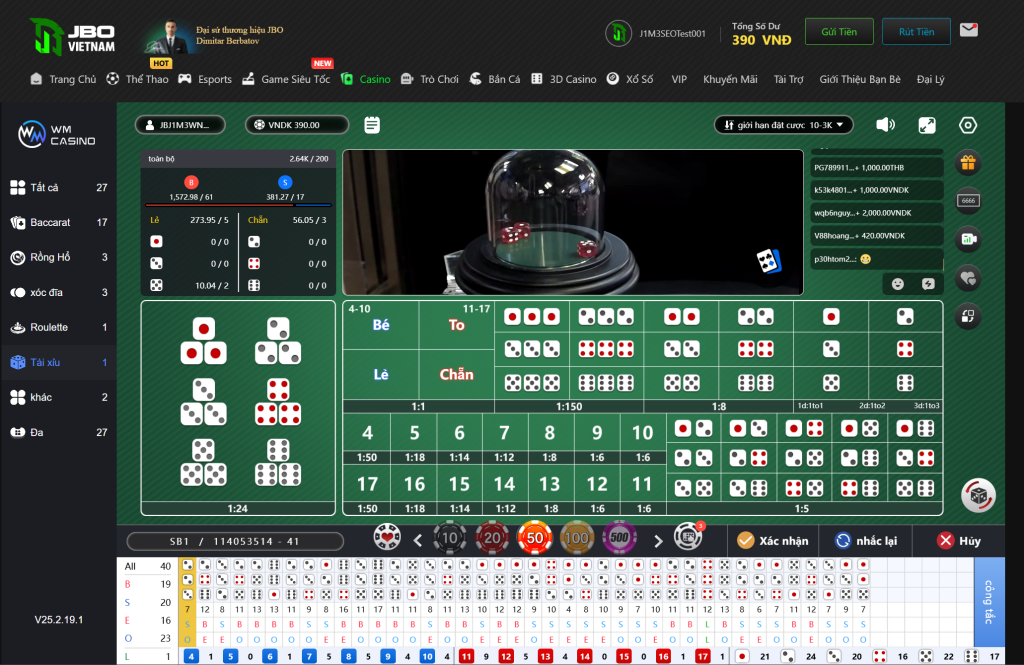Bet on Bé (small 4-10)
The image size is (1024, 665).
pos(381,325)
